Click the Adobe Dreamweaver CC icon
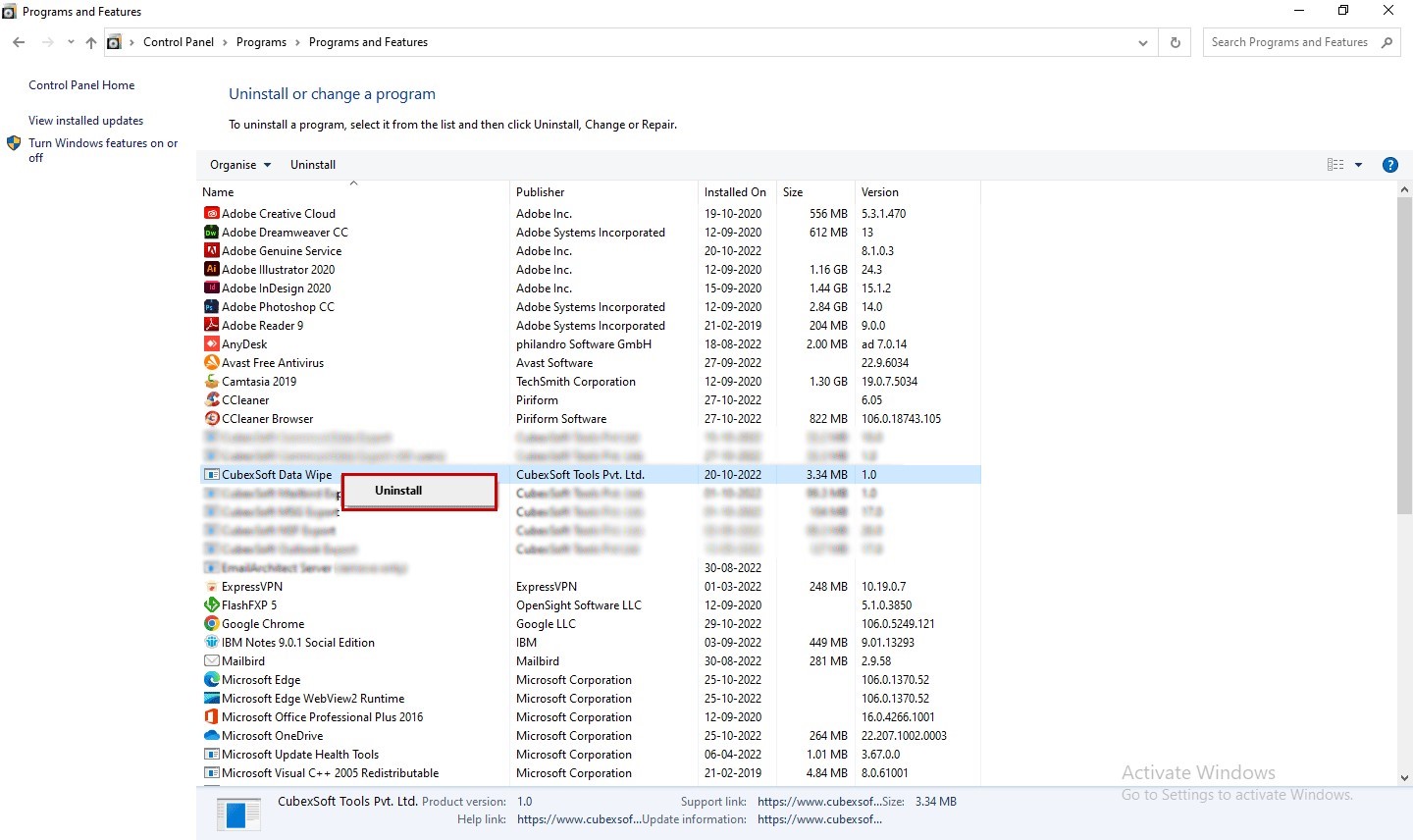The height and width of the screenshot is (840, 1413). (211, 232)
